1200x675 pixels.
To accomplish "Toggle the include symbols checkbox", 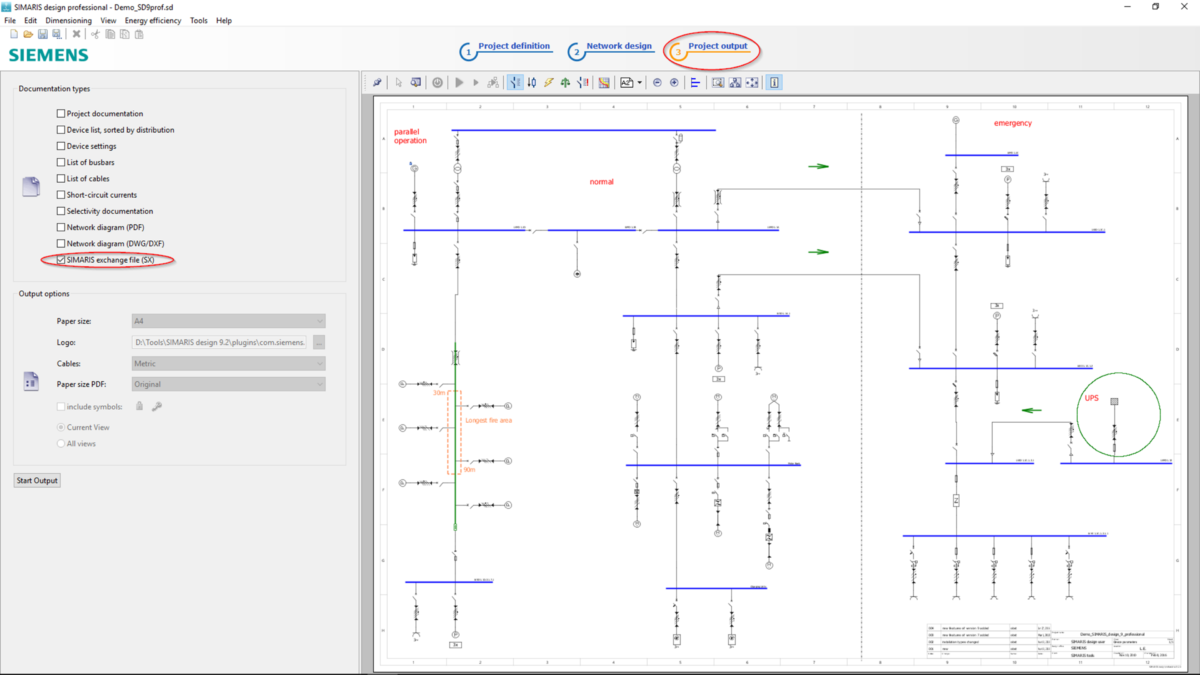I will coord(61,406).
